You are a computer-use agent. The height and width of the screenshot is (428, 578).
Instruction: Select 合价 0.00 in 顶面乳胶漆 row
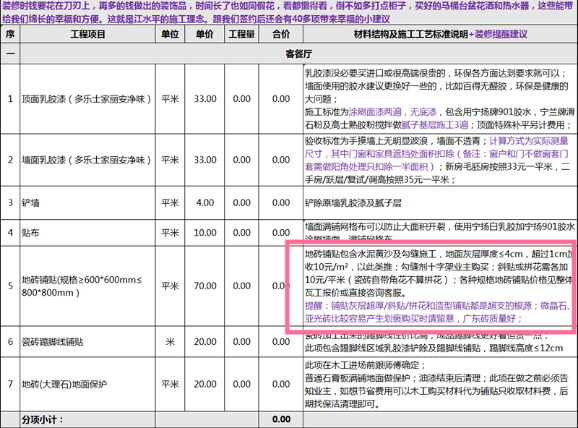point(281,99)
